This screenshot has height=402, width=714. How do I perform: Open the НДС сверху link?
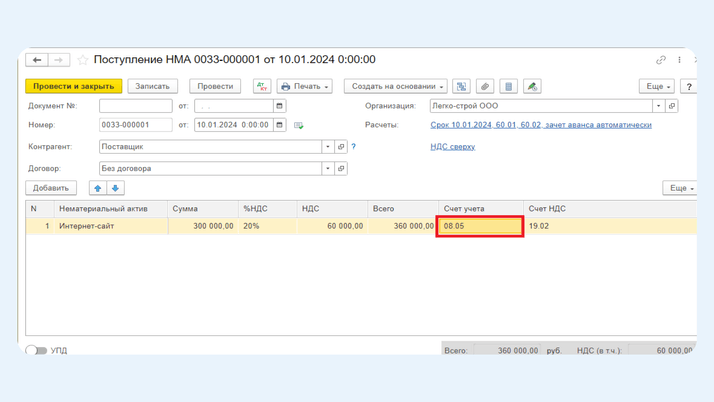(452, 147)
